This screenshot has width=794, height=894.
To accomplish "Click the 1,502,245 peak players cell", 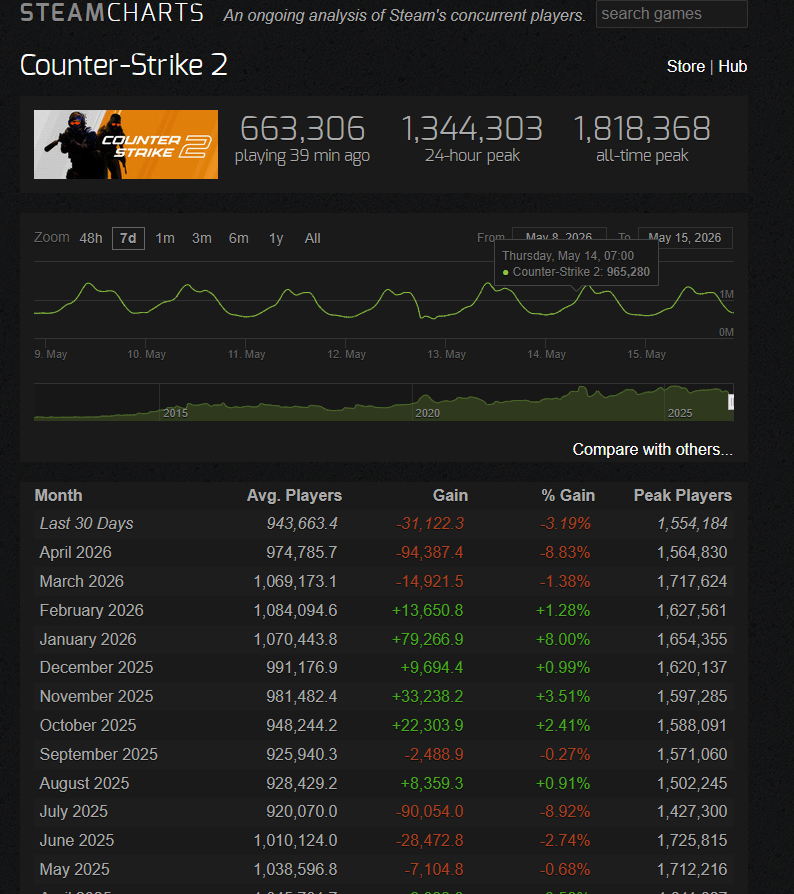I will 692,784.
